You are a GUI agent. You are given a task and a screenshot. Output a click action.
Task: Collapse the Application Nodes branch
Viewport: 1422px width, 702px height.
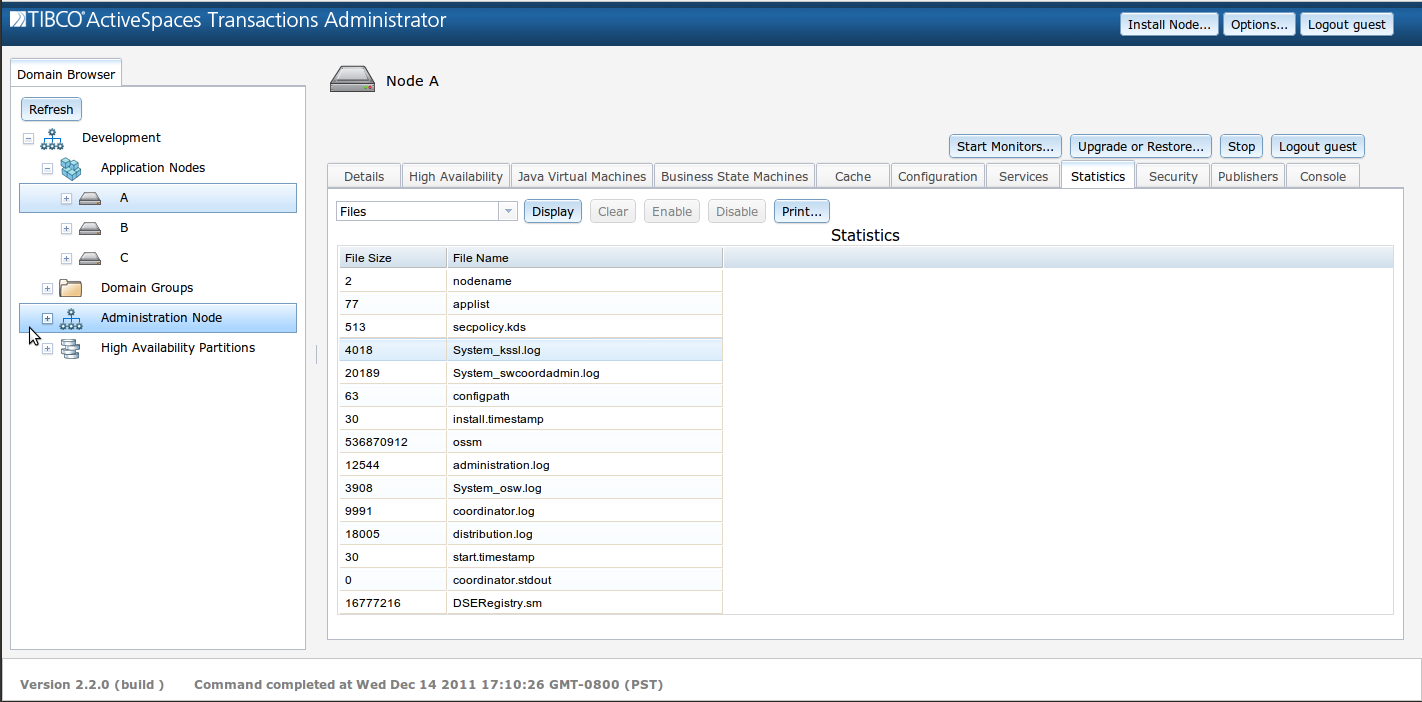pos(47,168)
